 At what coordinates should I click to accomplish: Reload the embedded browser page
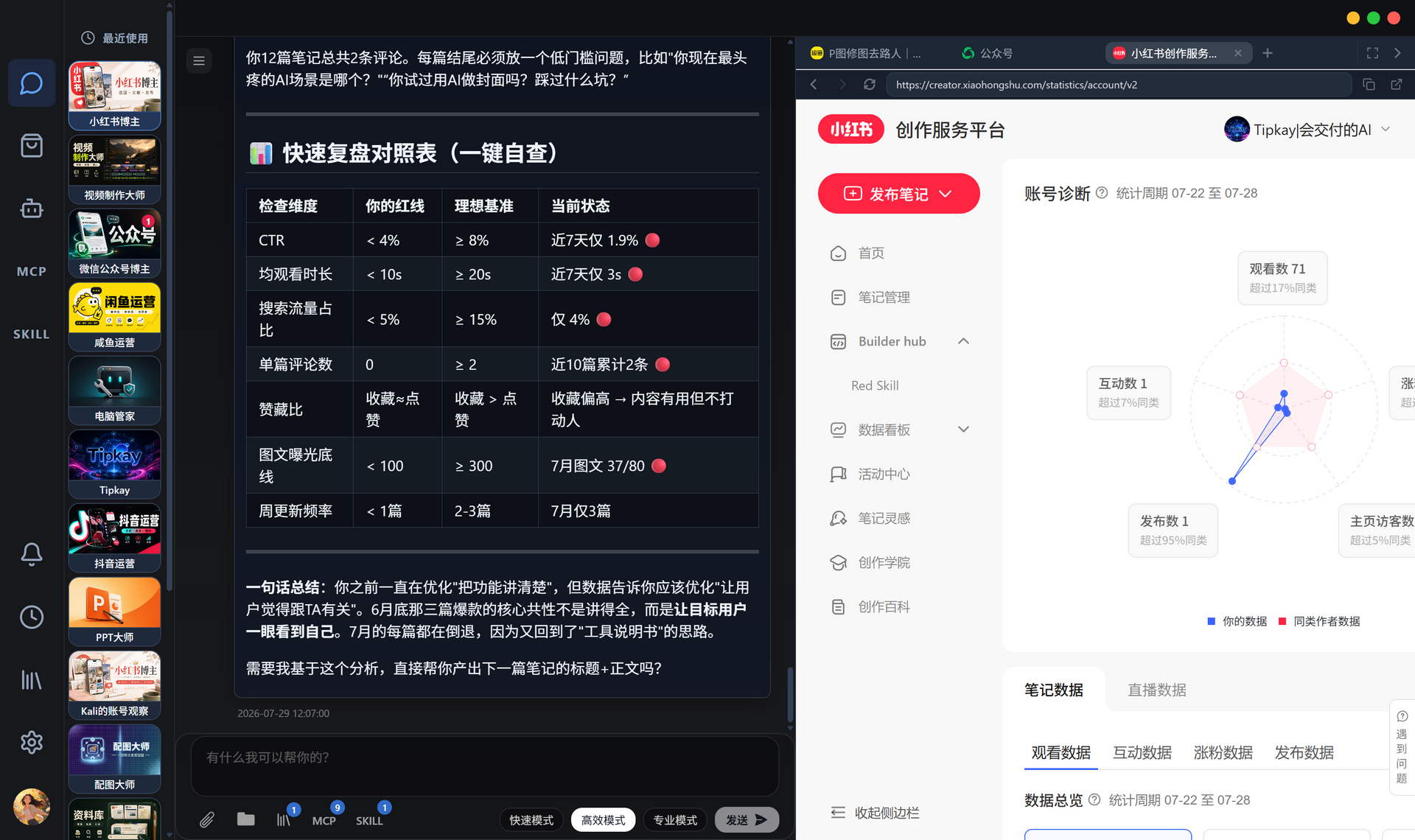870,85
